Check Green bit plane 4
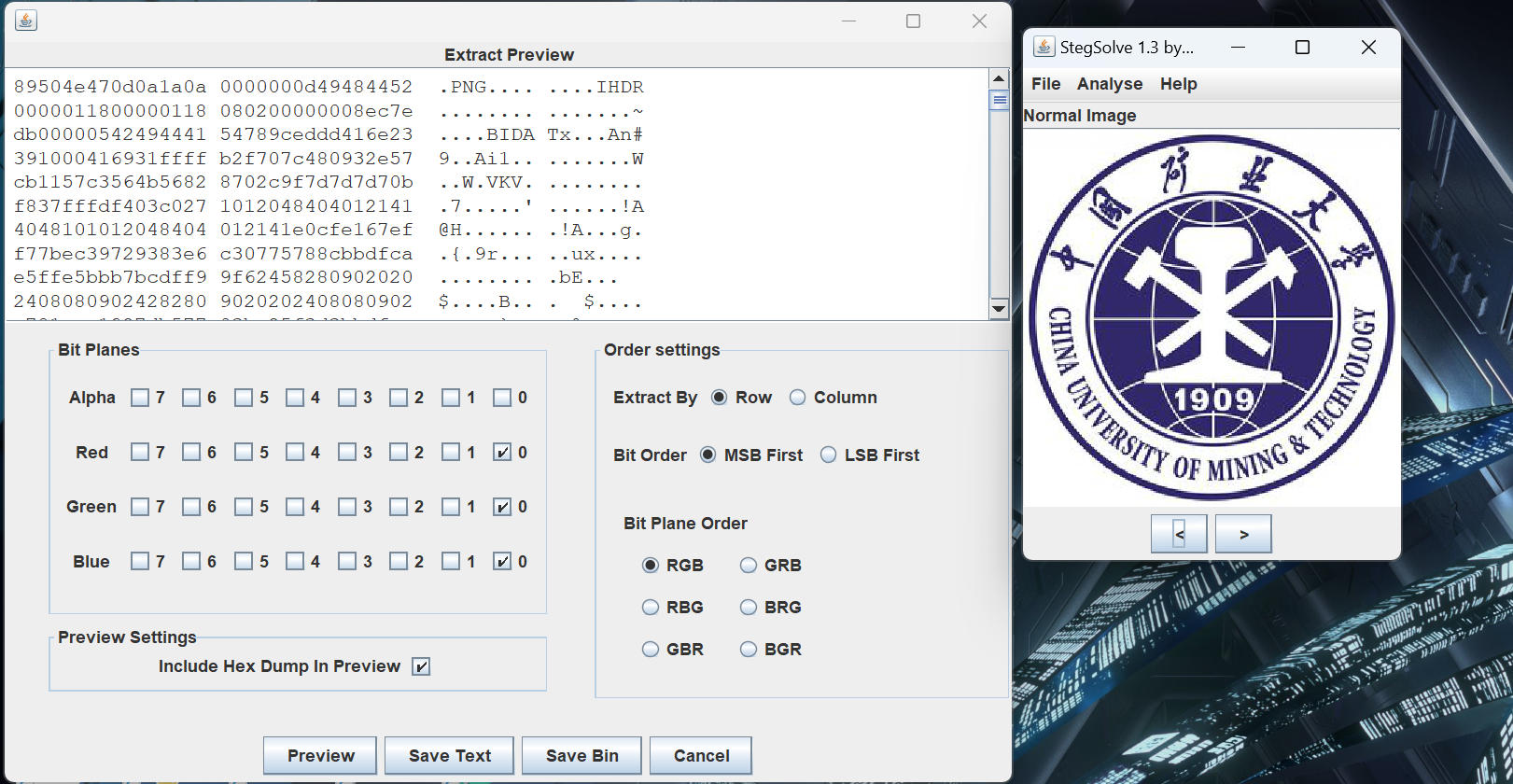The image size is (1513, 784). click(295, 507)
